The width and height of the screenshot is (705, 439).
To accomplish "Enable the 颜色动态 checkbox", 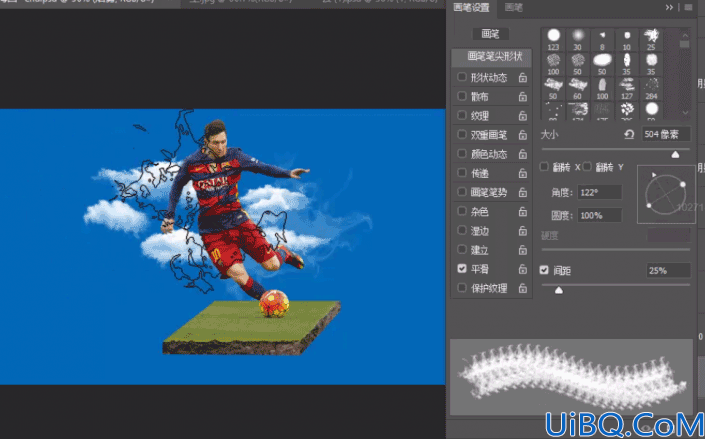I will click(462, 153).
